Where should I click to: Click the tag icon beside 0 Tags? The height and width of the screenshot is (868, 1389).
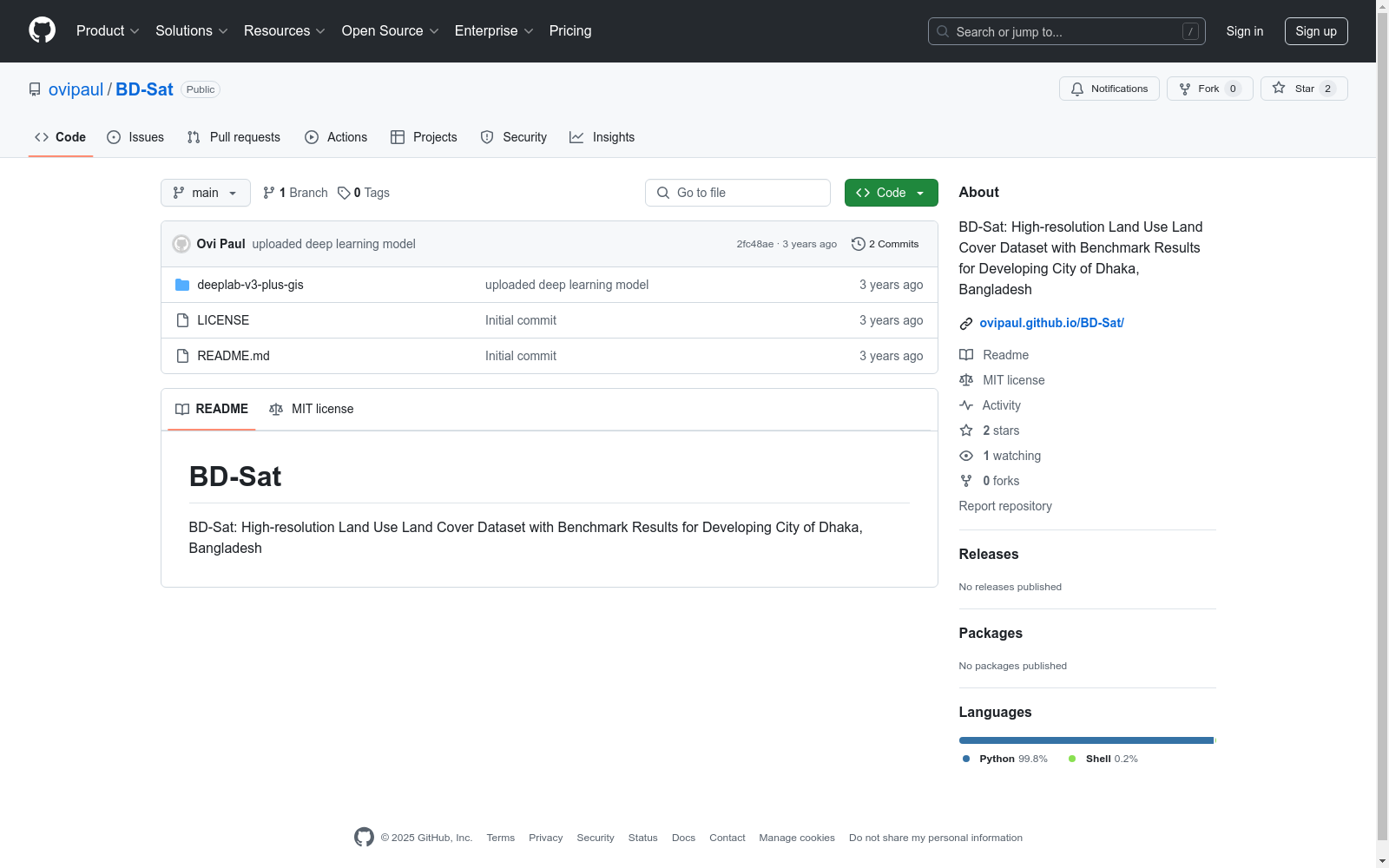pyautogui.click(x=344, y=193)
